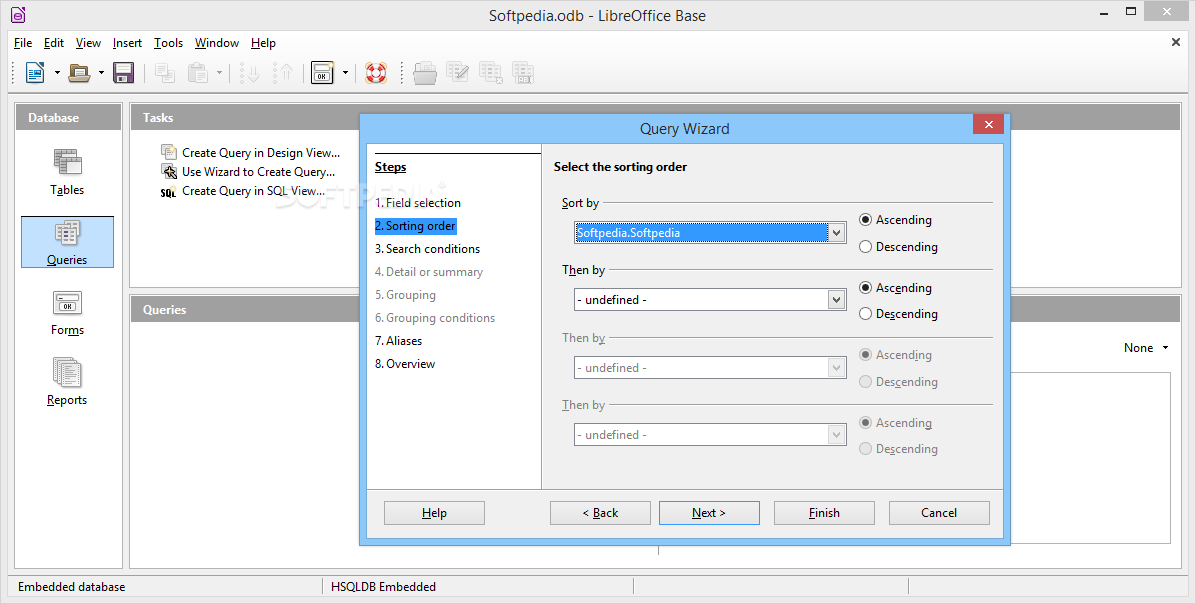Close the Query Wizard dialog

[x=989, y=124]
